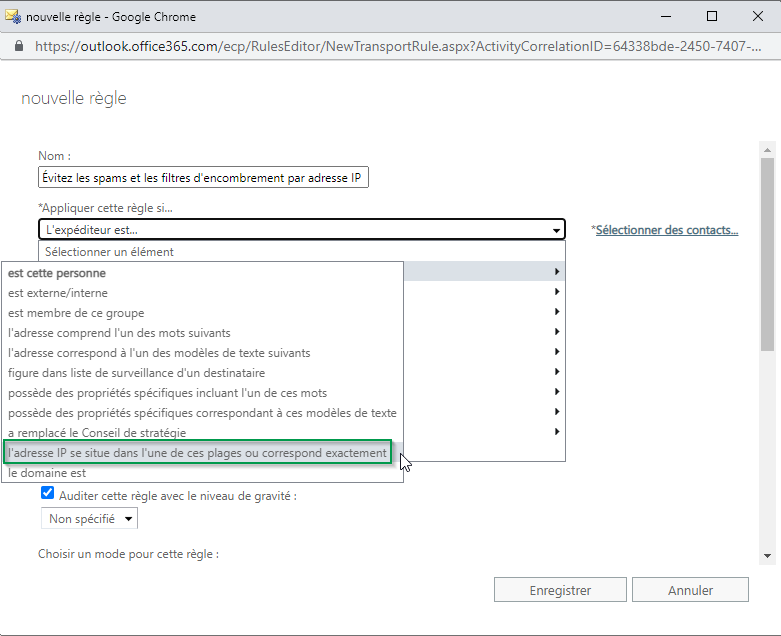Click the Annuler button
The height and width of the screenshot is (636, 781).
click(x=690, y=590)
